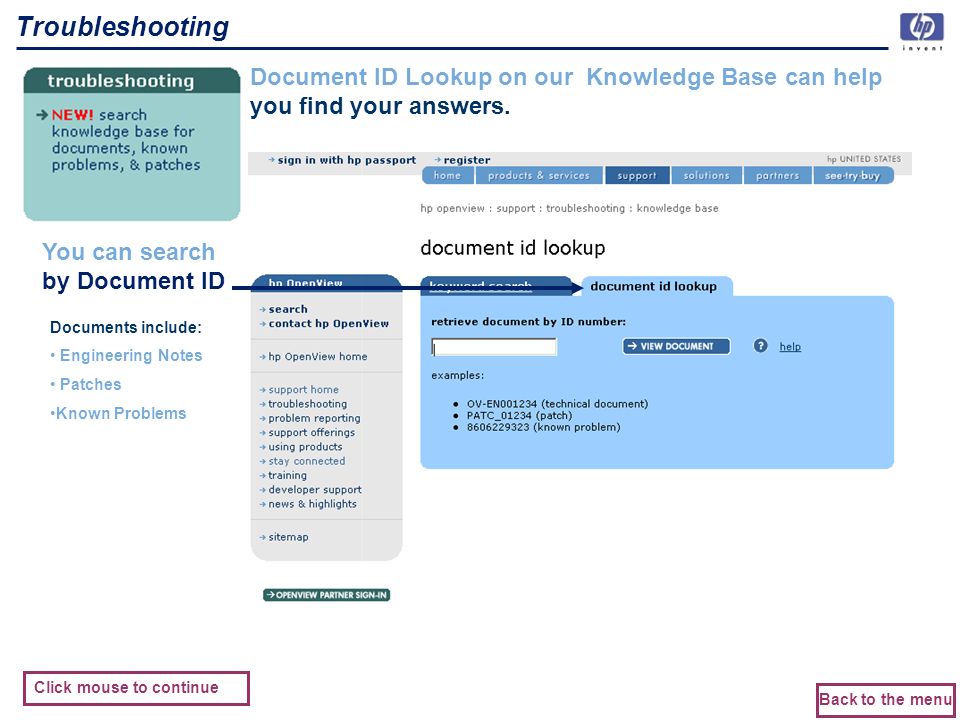Click example PATC_01234 (patch)
This screenshot has width=960, height=720.
pyautogui.click(x=519, y=416)
